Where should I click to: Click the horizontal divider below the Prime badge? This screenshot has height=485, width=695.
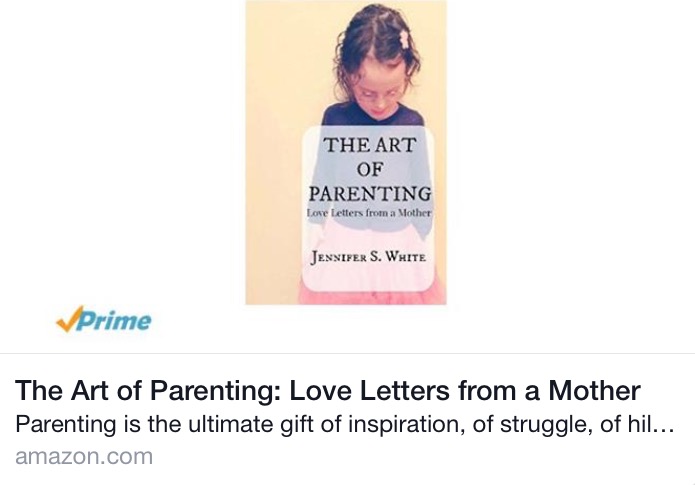pyautogui.click(x=348, y=353)
